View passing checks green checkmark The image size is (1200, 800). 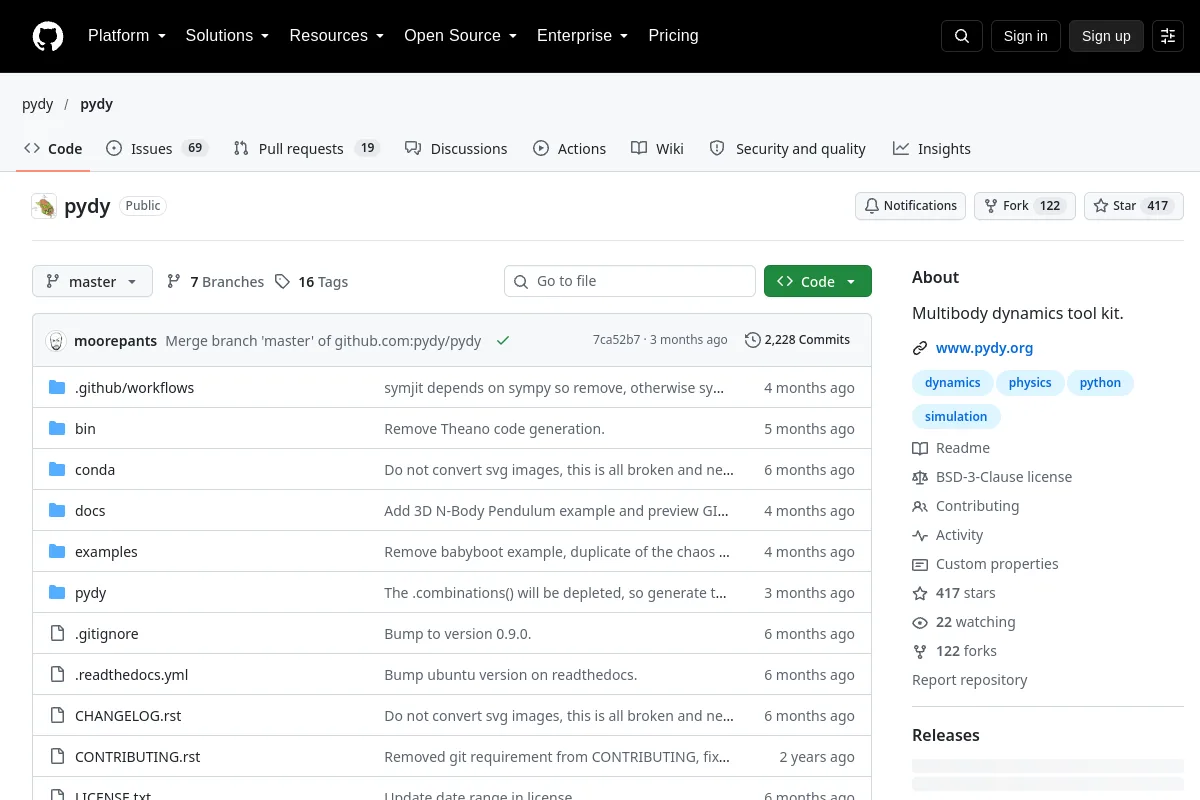pyautogui.click(x=503, y=340)
